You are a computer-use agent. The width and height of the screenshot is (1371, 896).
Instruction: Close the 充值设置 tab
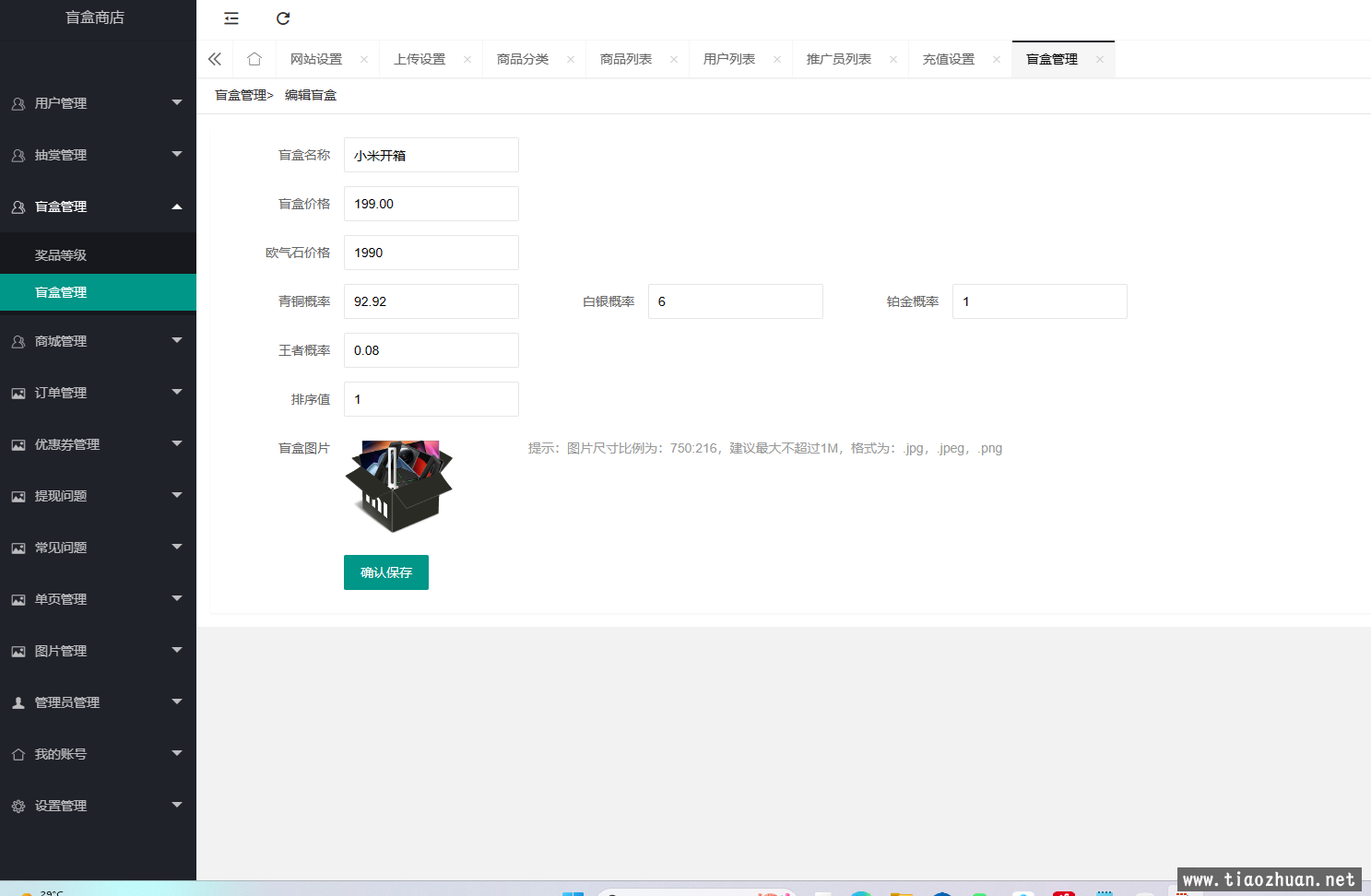(x=997, y=60)
